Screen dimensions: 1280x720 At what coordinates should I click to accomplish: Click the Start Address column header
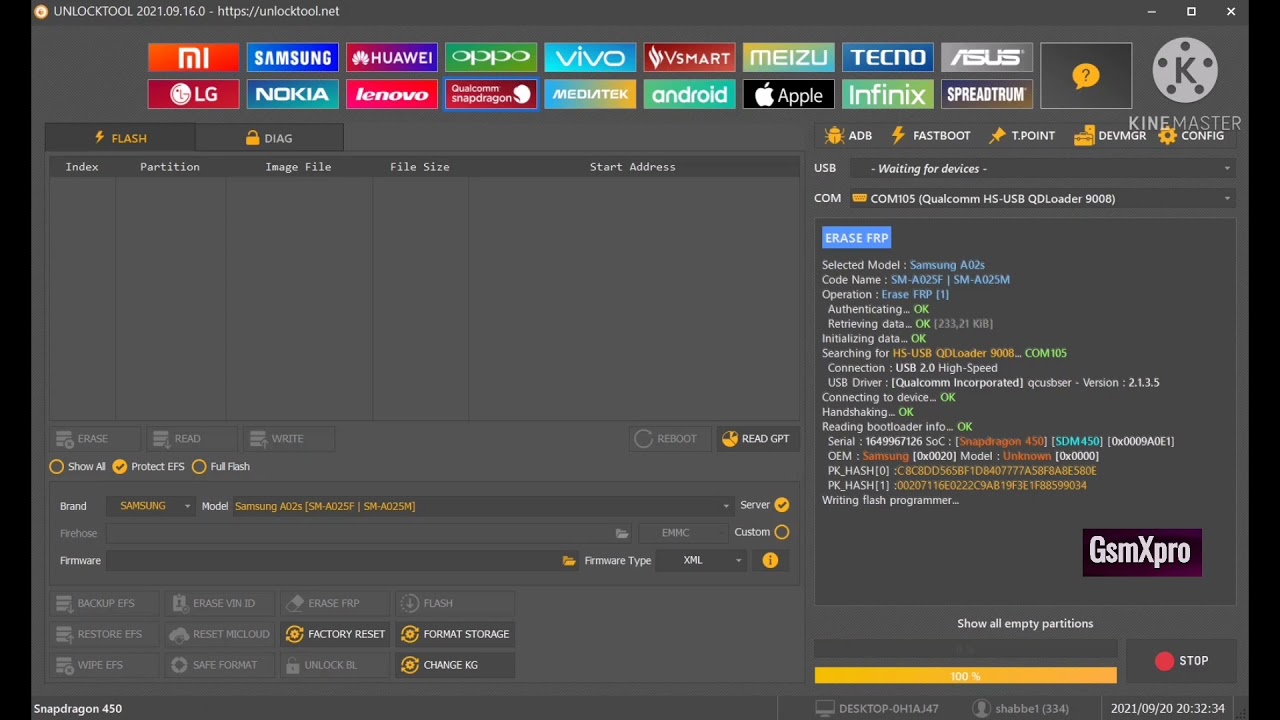click(633, 167)
